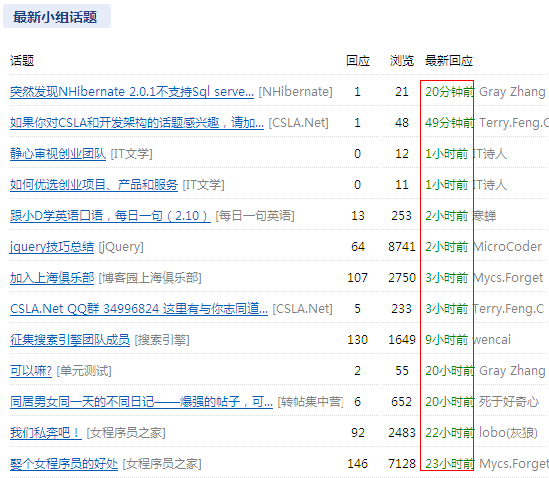Image resolution: width=549 pixels, height=478 pixels.
Task: Open the CSLA和开发架构 topic link
Action: pyautogui.click(x=137, y=123)
